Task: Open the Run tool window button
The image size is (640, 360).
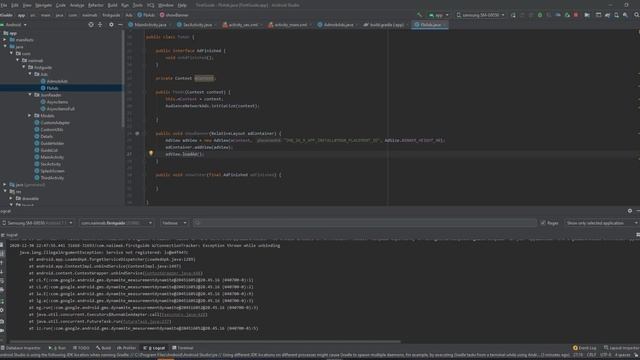Action: pyautogui.click(x=57, y=348)
